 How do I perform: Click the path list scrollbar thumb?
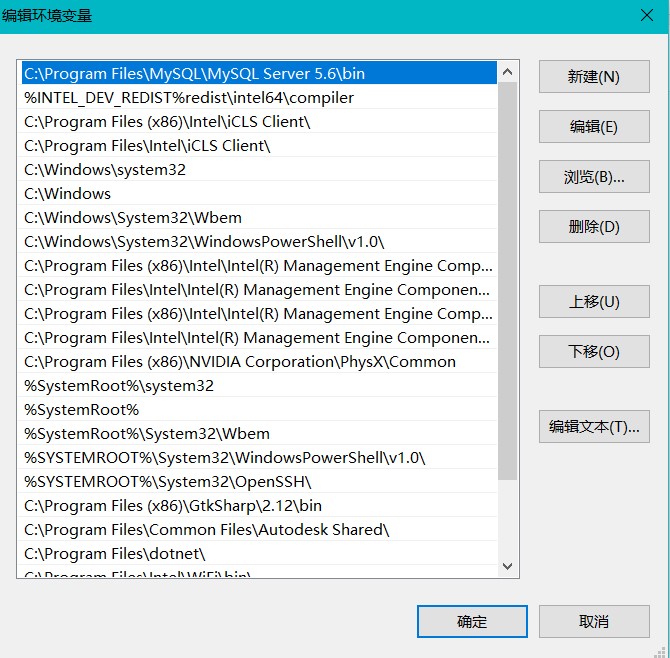(x=508, y=281)
